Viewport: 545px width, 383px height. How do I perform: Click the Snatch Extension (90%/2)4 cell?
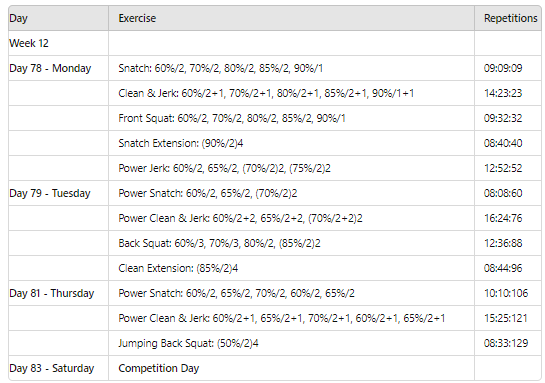click(291, 143)
